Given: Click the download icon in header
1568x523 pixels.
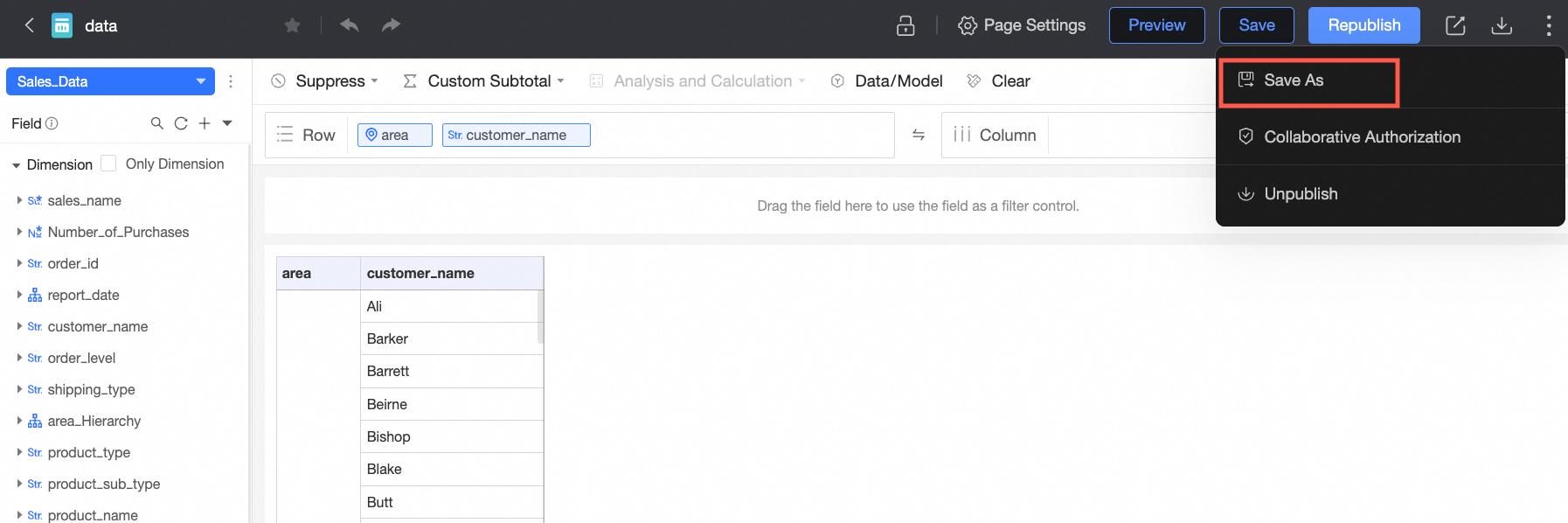Looking at the screenshot, I should 1502,25.
